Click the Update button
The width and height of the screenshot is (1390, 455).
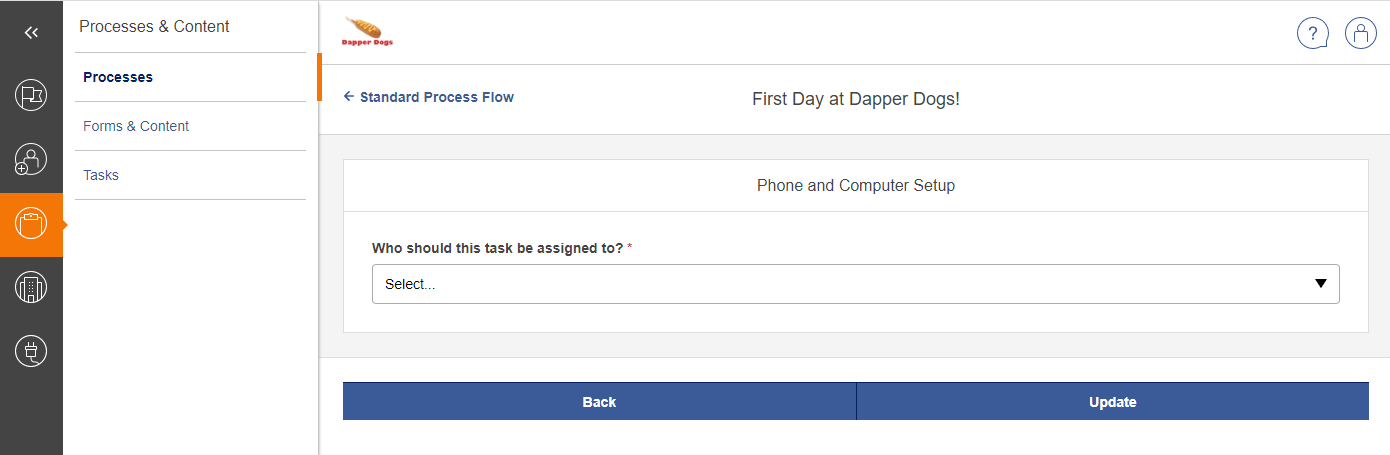(x=1112, y=402)
